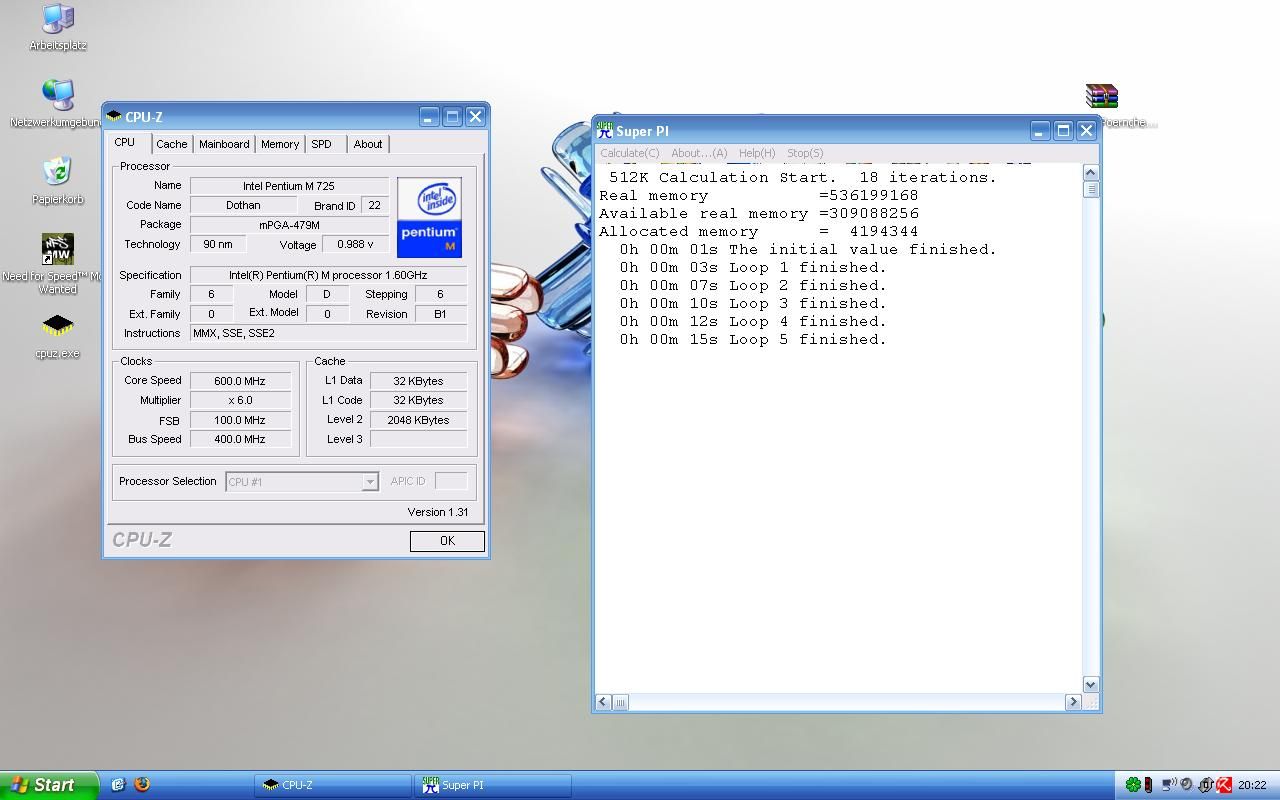Click the OK button in CPU-Z
This screenshot has width=1280, height=800.
point(447,541)
